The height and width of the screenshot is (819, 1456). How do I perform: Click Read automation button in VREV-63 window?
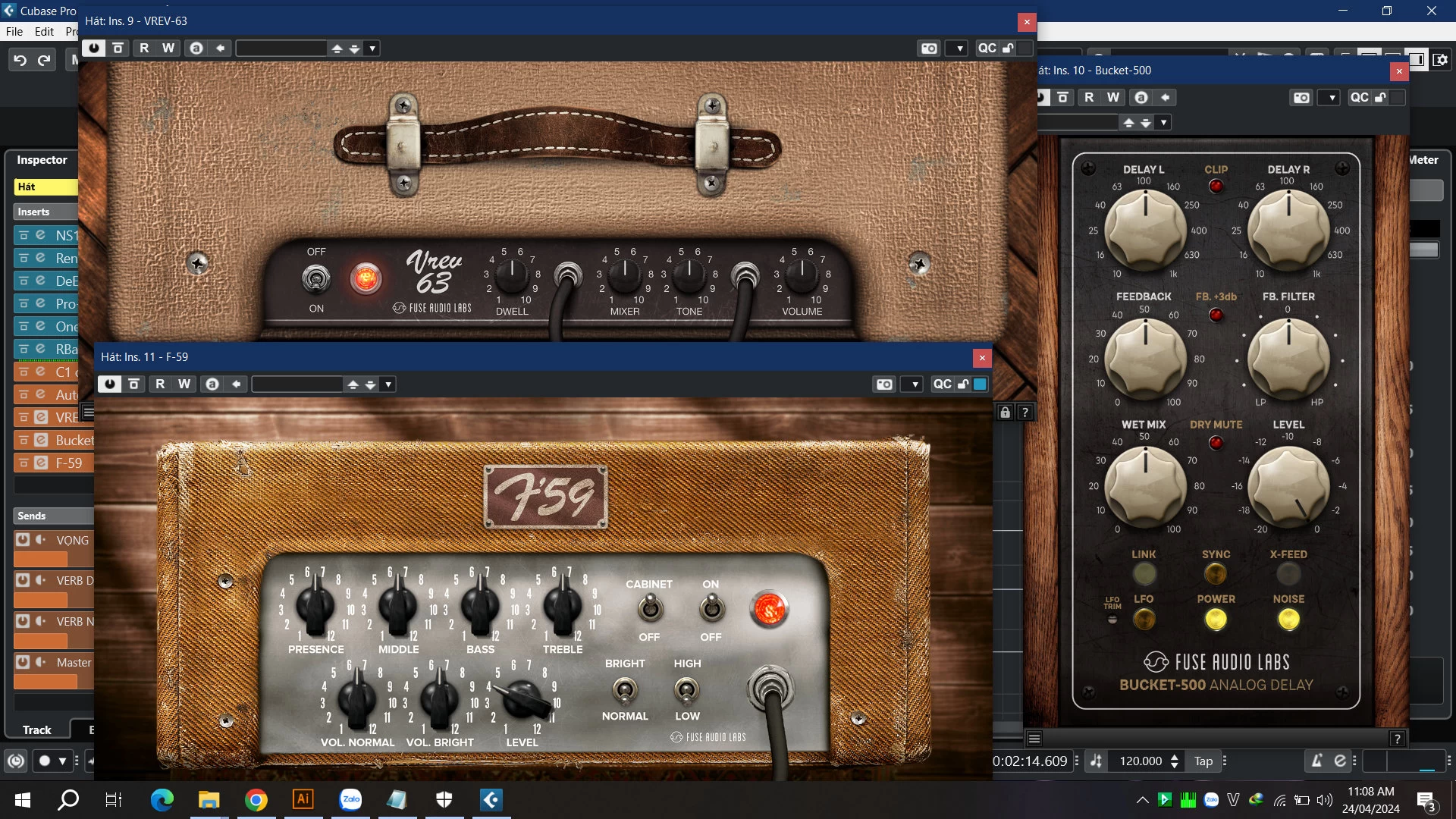coord(144,49)
